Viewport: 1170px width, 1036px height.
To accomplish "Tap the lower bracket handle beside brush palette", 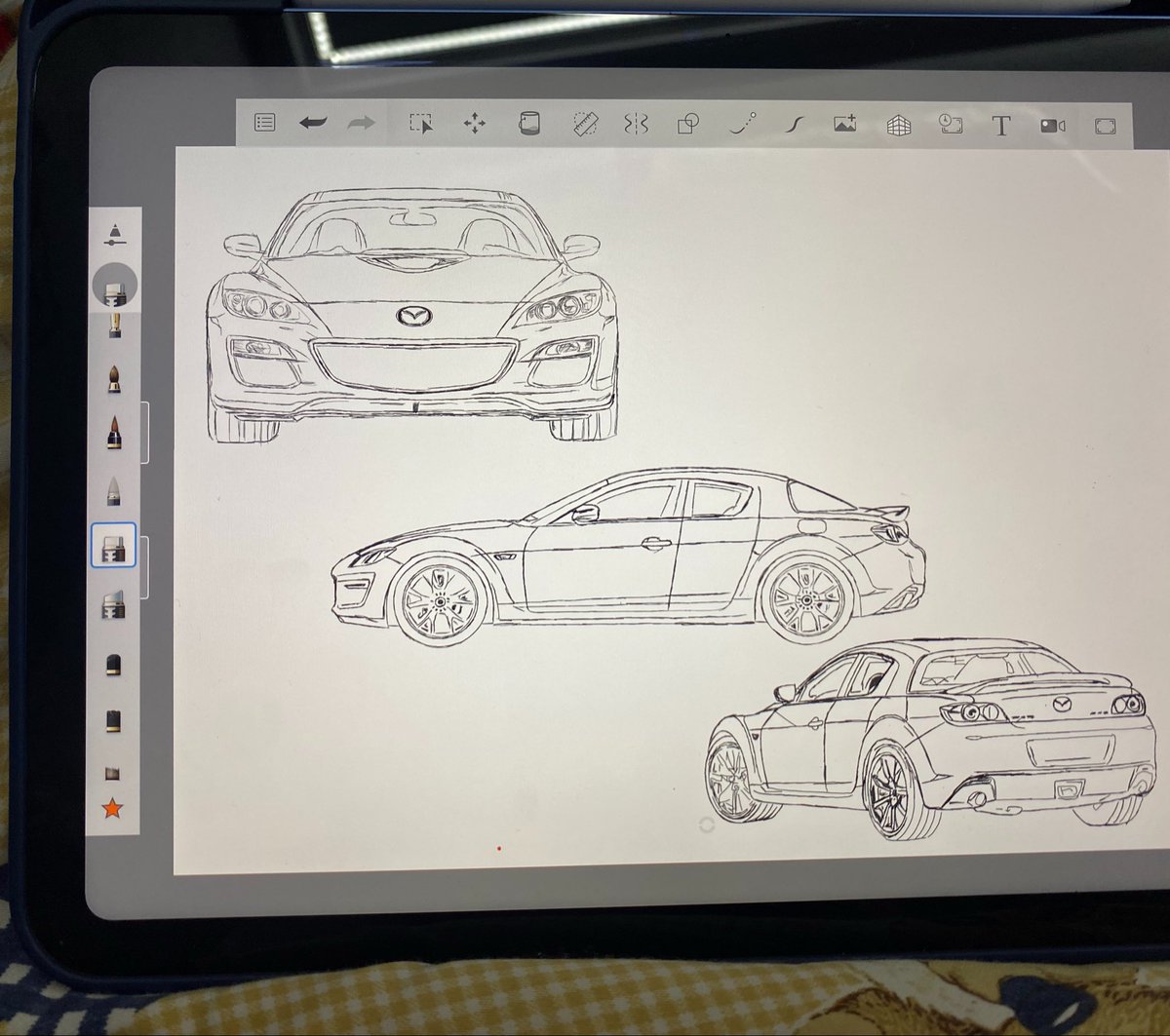I will click(145, 566).
